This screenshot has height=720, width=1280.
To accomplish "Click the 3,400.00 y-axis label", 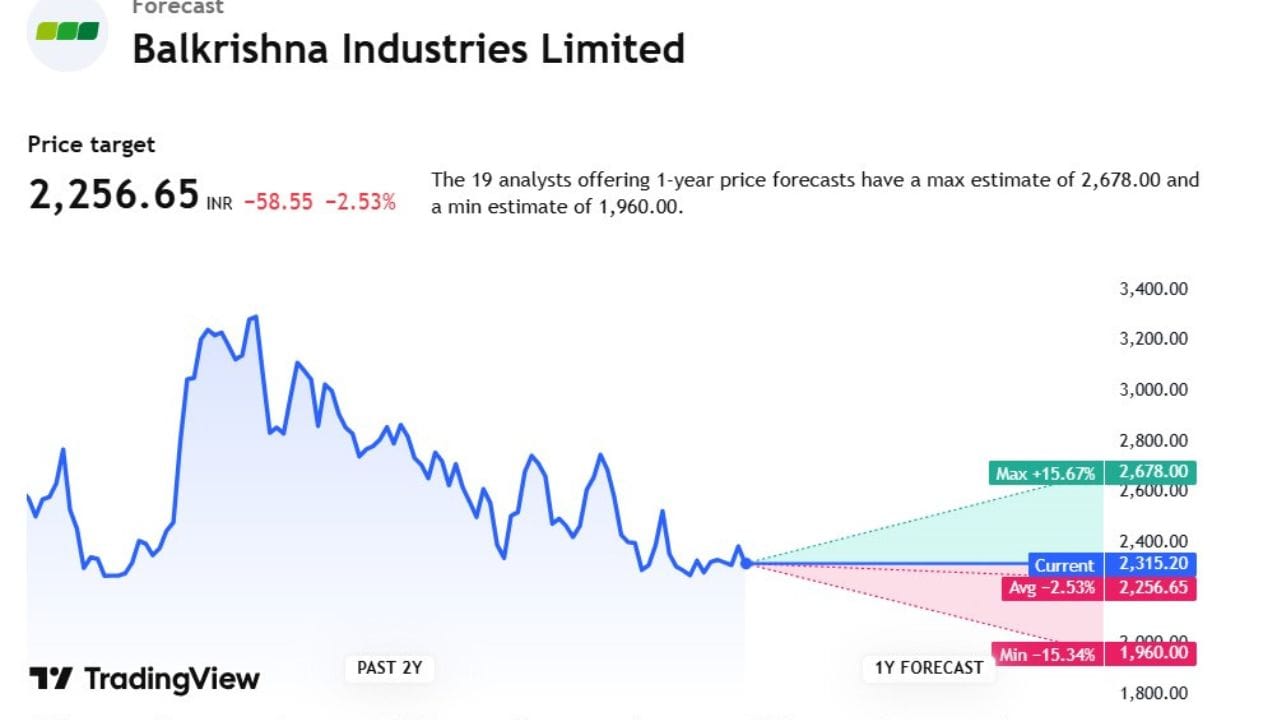I will pos(1153,289).
